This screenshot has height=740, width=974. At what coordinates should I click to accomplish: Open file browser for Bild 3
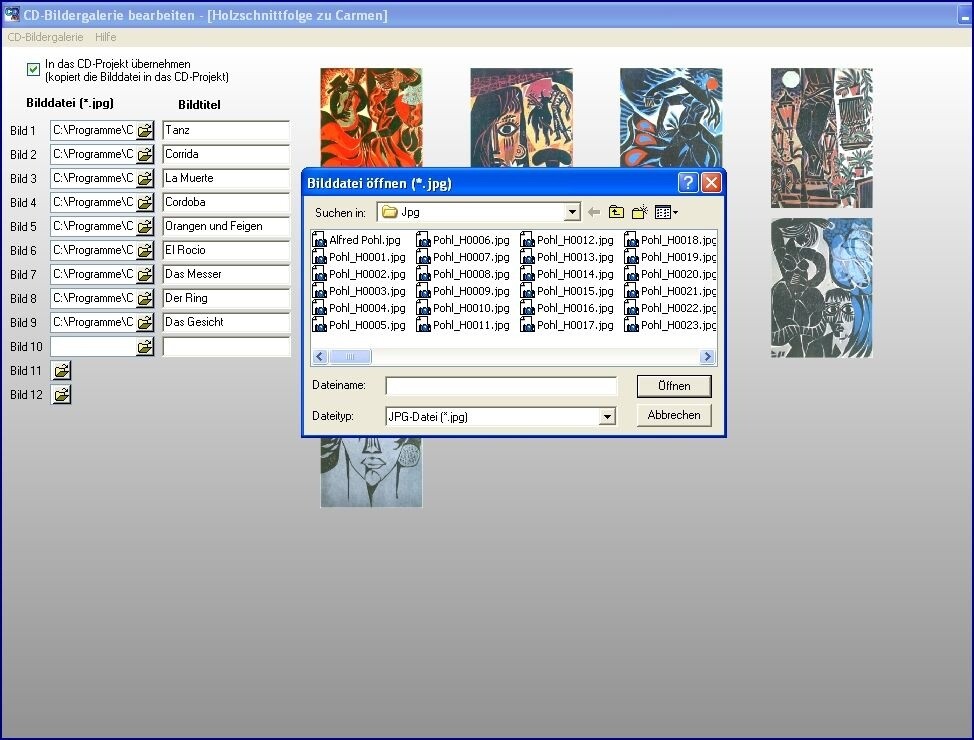click(x=145, y=179)
